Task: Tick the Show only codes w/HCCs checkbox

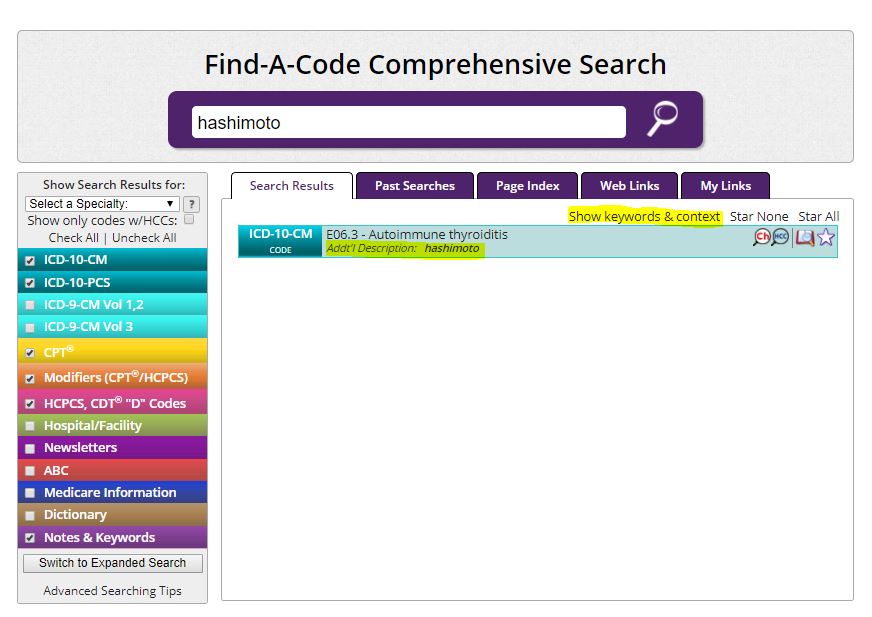Action: click(x=189, y=220)
